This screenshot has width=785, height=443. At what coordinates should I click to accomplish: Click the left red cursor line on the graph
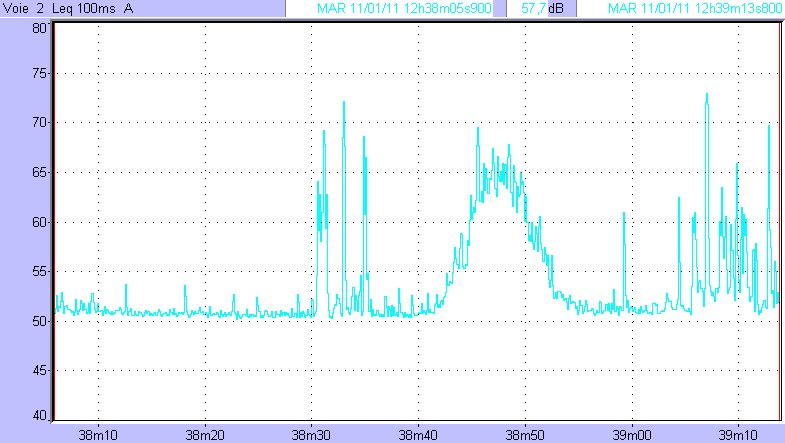click(x=54, y=221)
